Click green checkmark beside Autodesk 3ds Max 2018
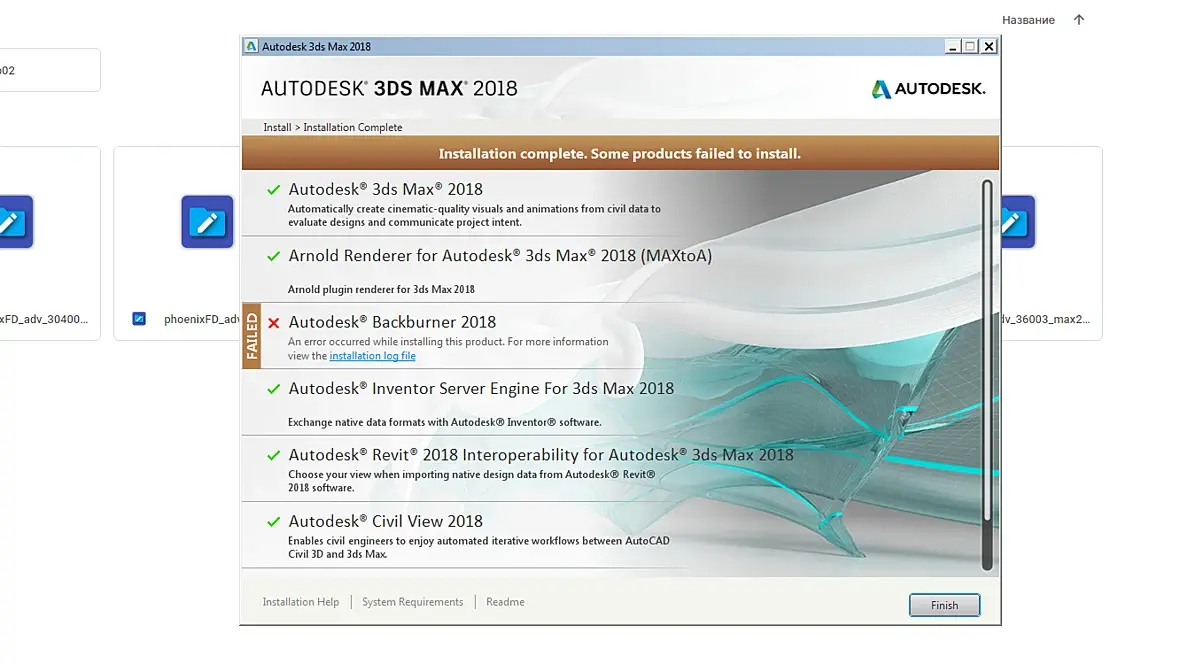Screen dimensions: 1180x664 (273, 190)
